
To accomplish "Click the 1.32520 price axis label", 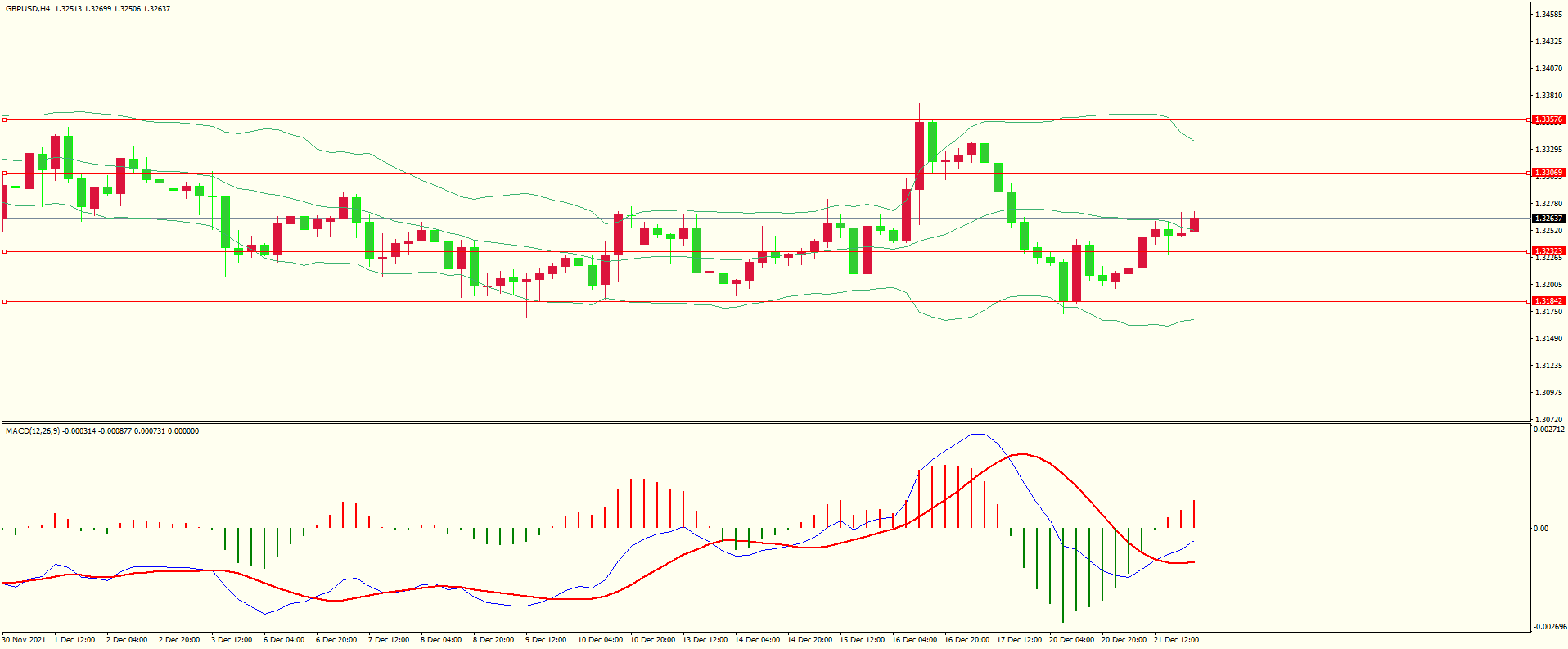I will point(1548,231).
